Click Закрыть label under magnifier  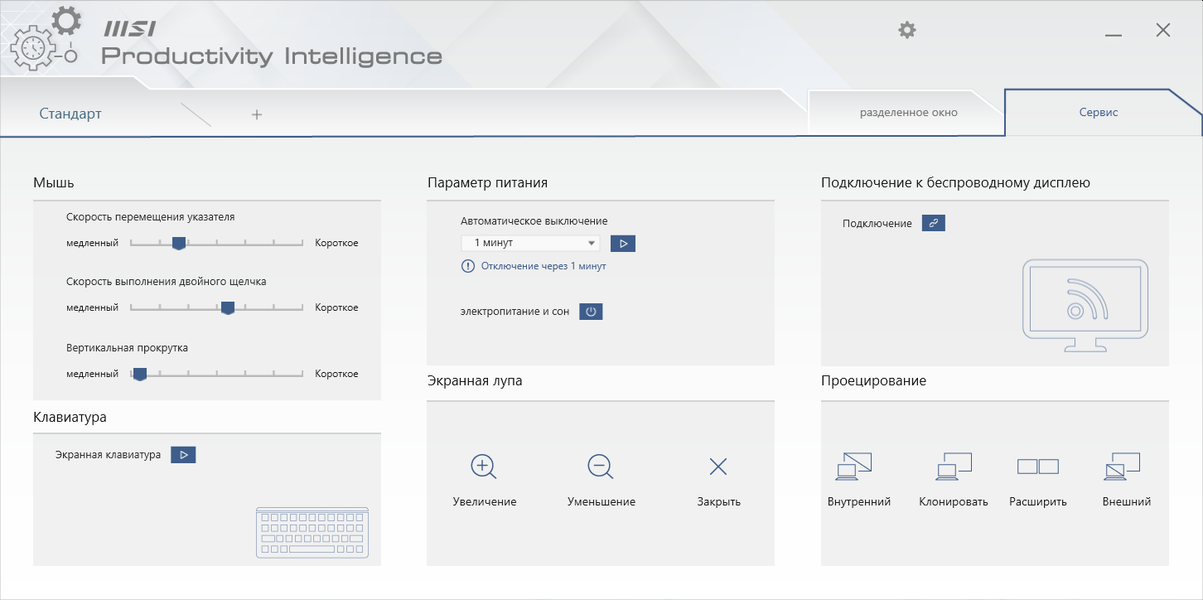coord(719,502)
